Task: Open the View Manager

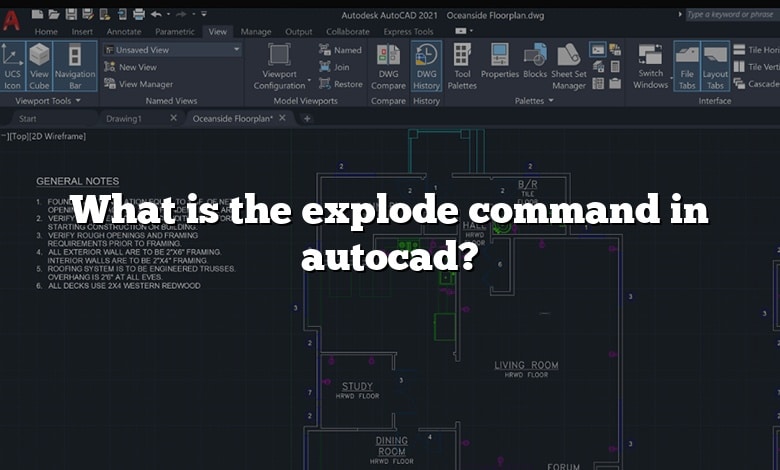Action: 145,84
